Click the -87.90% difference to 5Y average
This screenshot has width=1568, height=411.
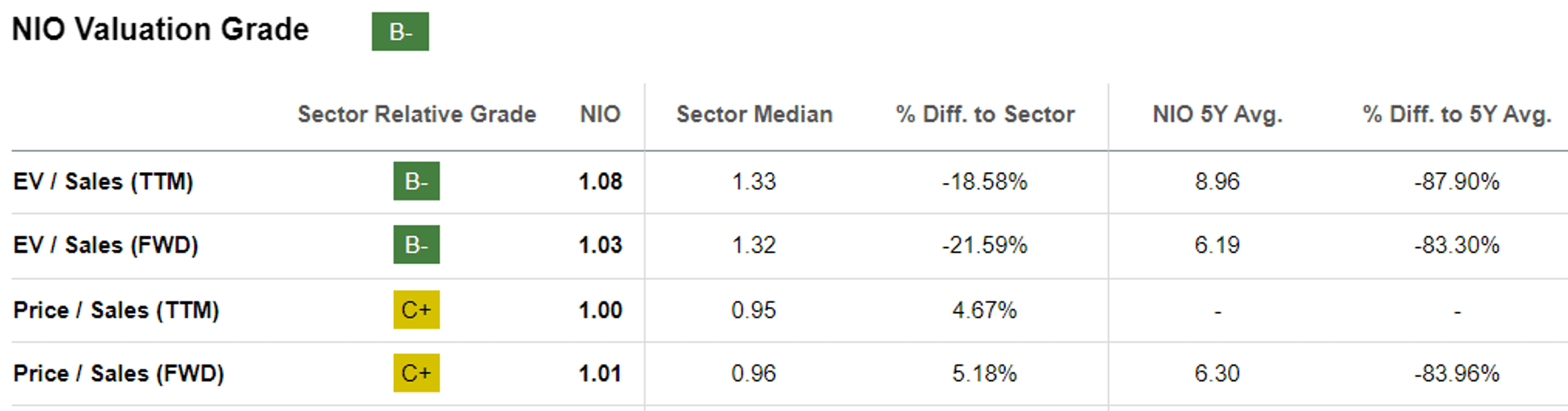point(1457,182)
